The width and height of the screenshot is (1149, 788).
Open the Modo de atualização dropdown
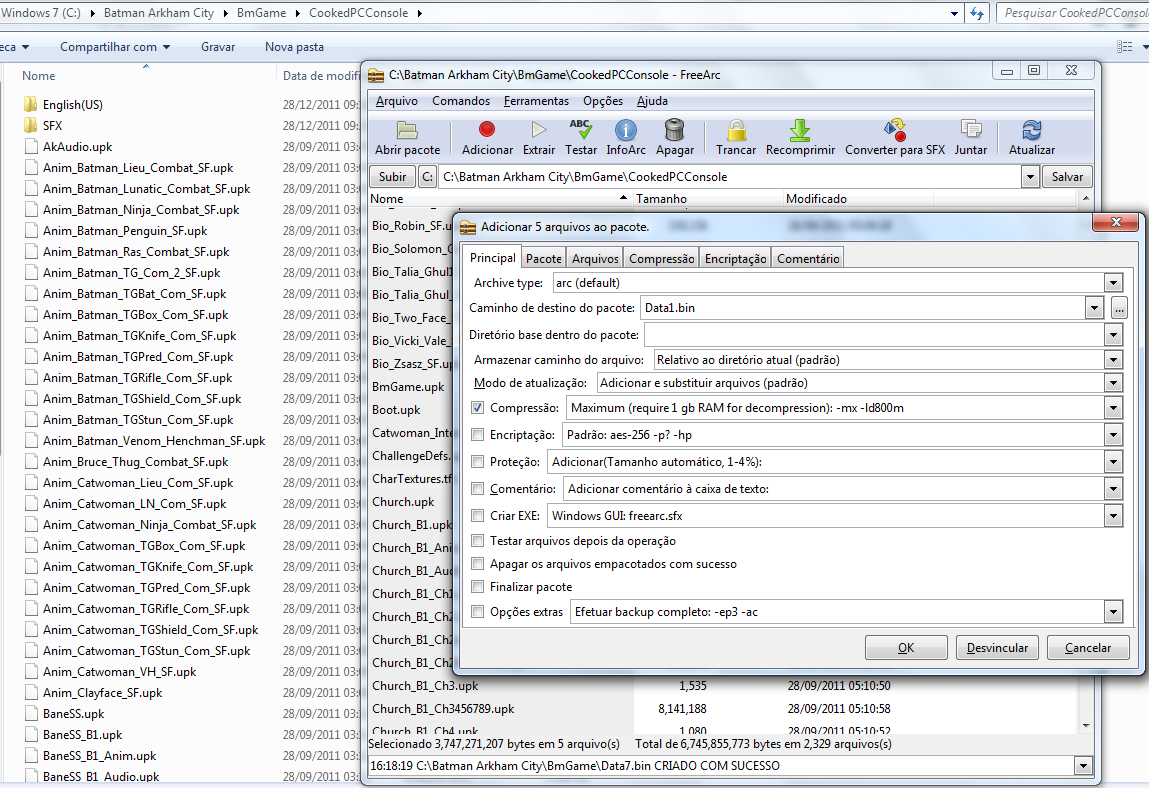(1113, 383)
